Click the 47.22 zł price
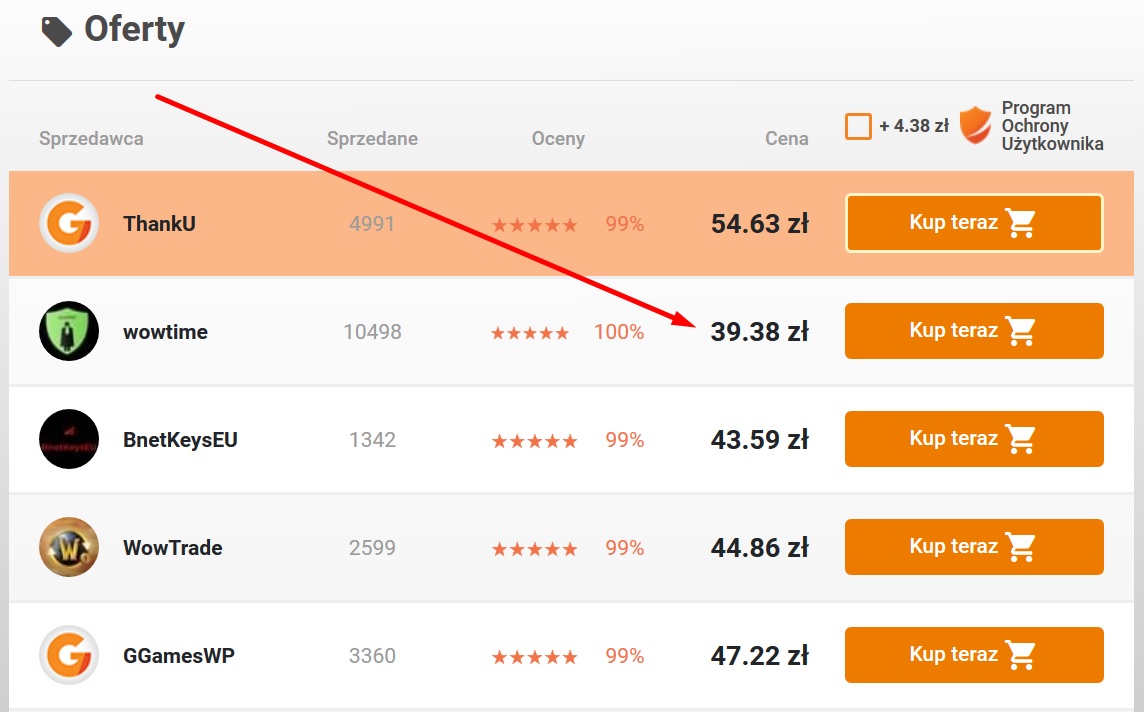 760,655
